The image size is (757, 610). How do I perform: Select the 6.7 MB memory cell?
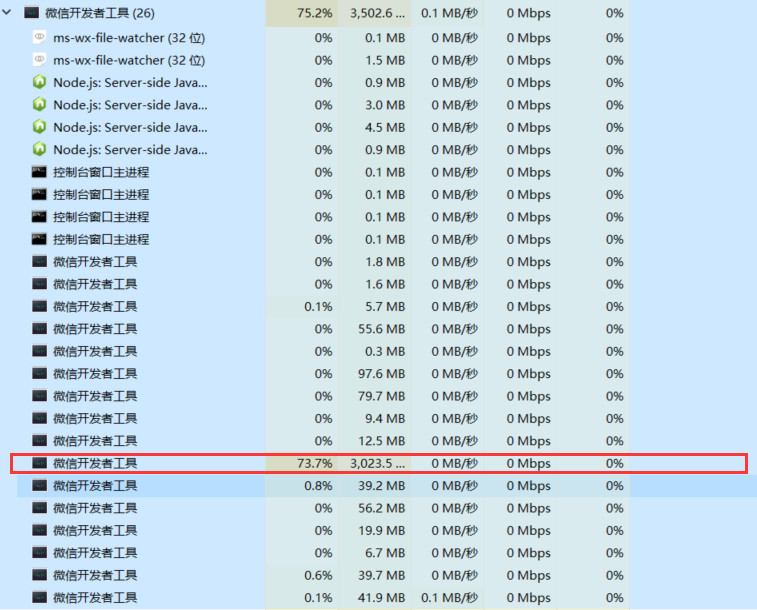[x=385, y=553]
